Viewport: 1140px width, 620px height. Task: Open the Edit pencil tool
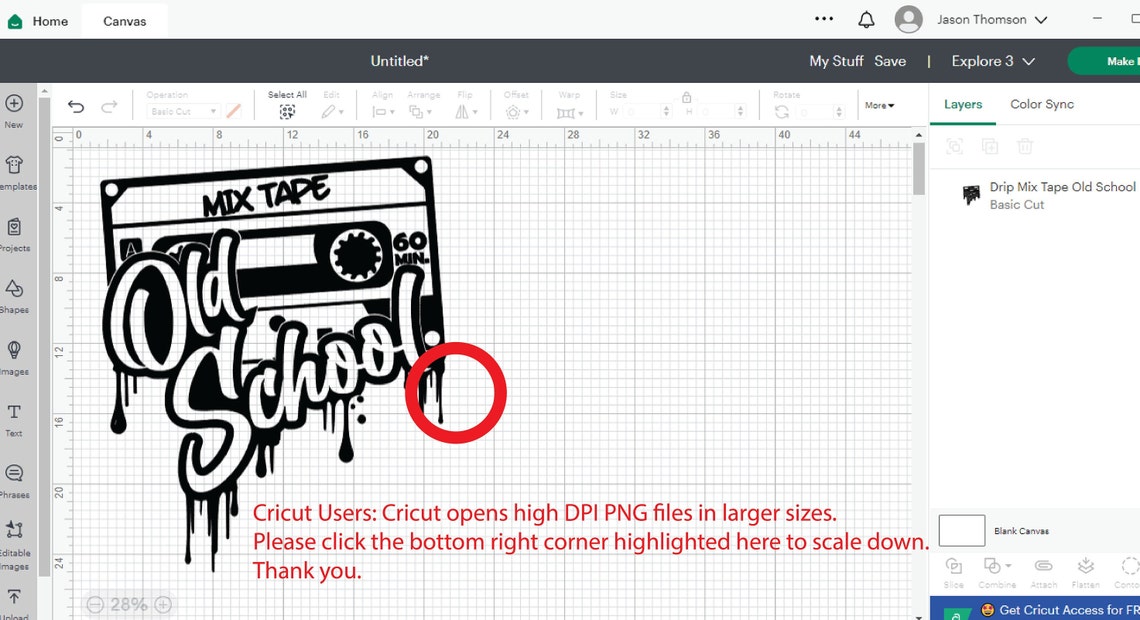(332, 111)
